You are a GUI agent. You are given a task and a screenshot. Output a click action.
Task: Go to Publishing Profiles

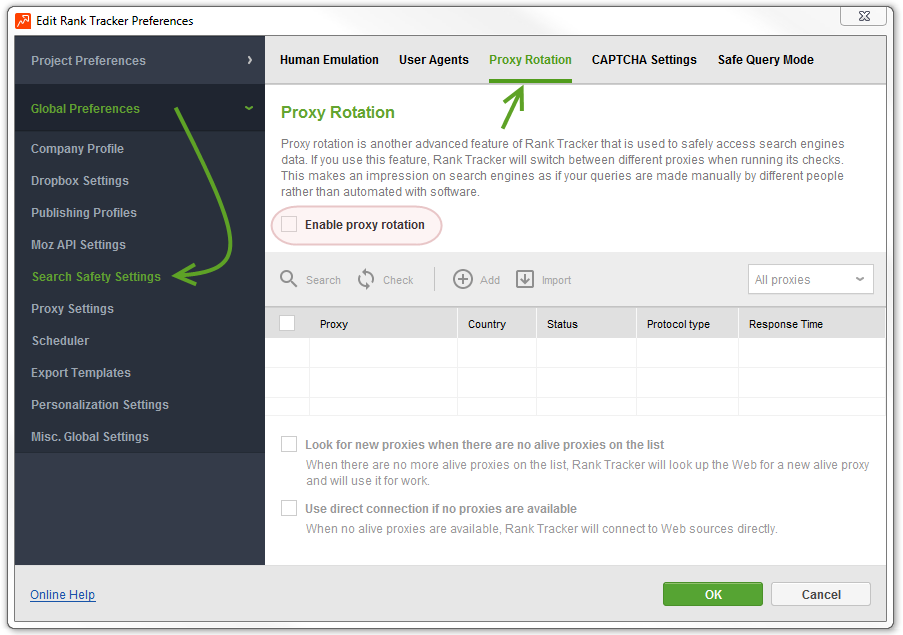click(x=84, y=212)
